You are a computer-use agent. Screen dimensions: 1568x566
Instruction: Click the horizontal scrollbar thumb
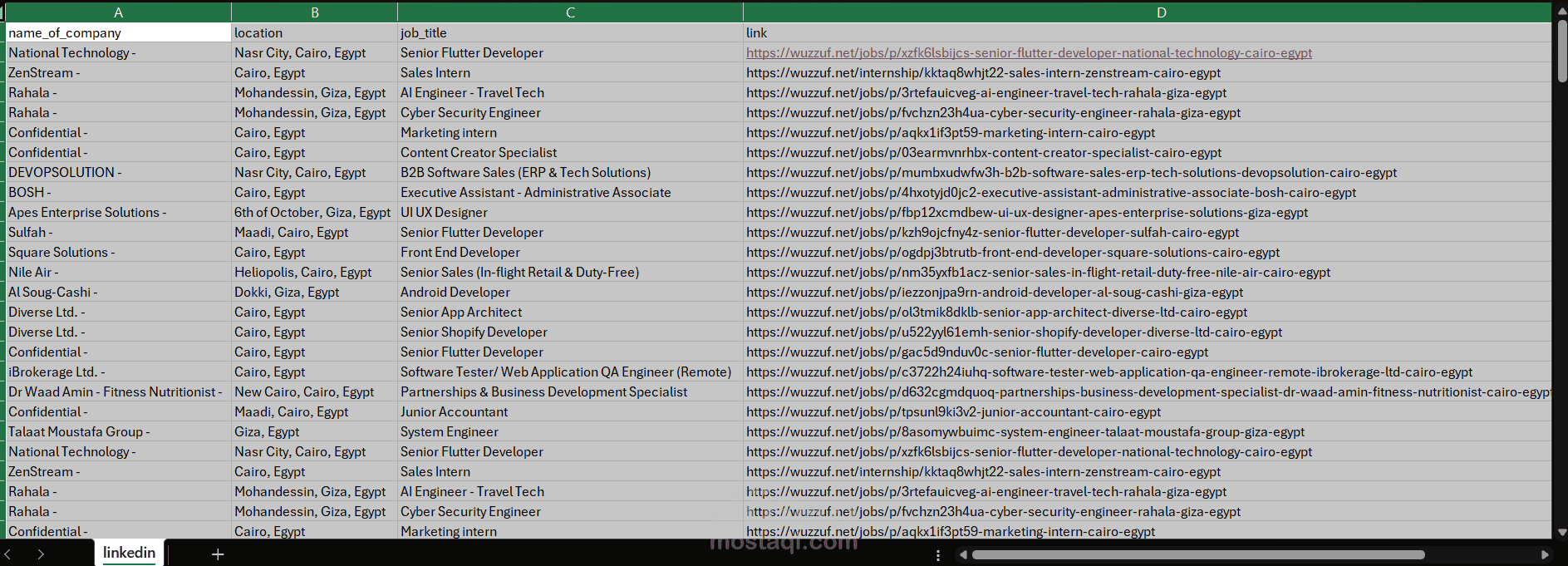click(x=1198, y=554)
